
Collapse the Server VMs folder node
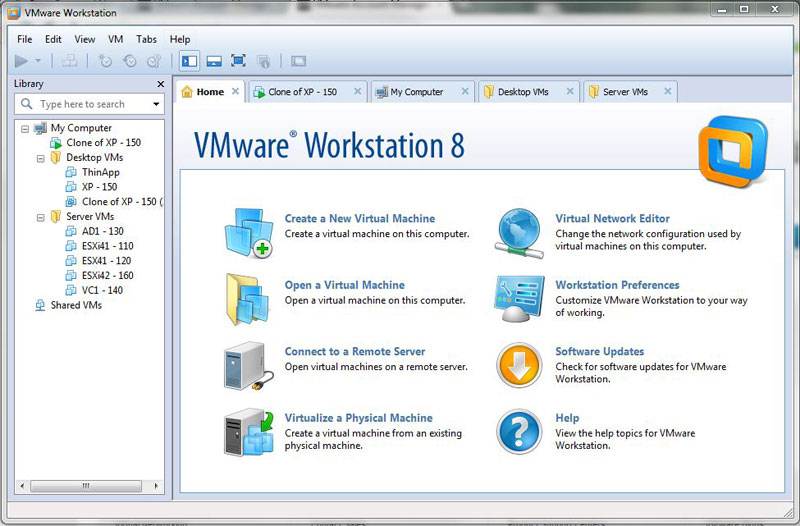point(40,217)
